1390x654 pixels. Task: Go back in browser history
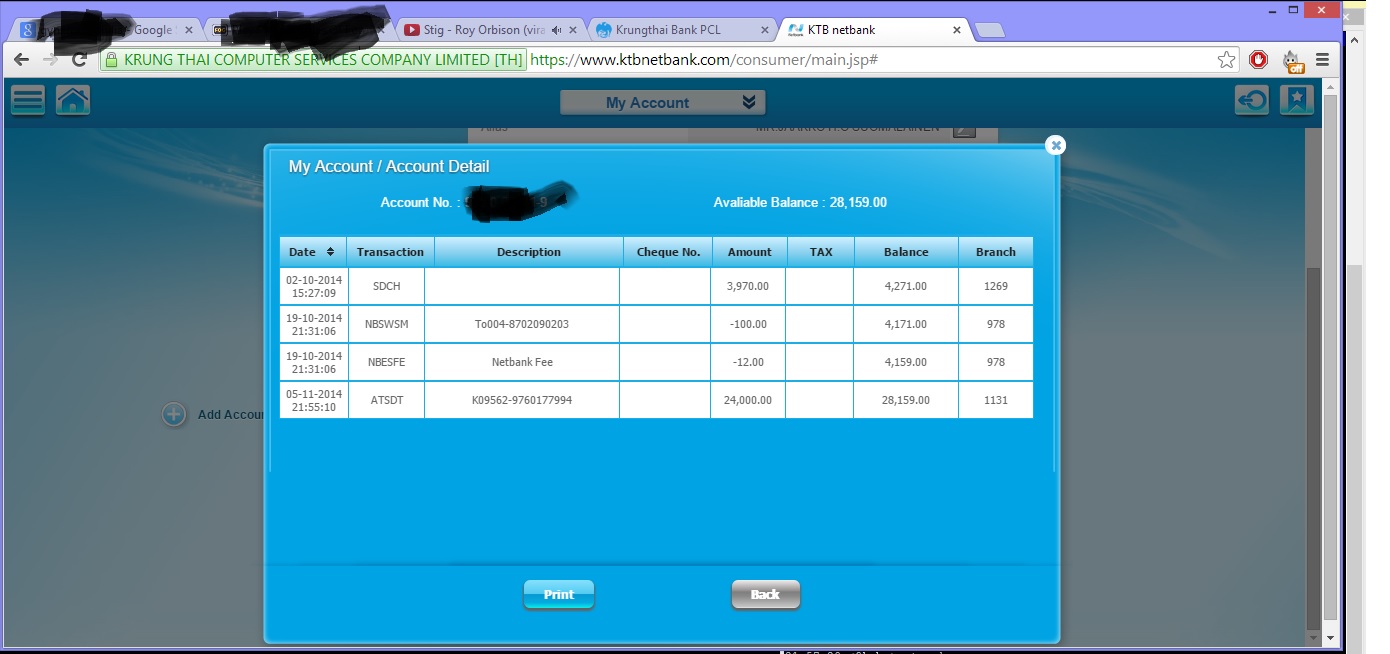pyautogui.click(x=21, y=60)
